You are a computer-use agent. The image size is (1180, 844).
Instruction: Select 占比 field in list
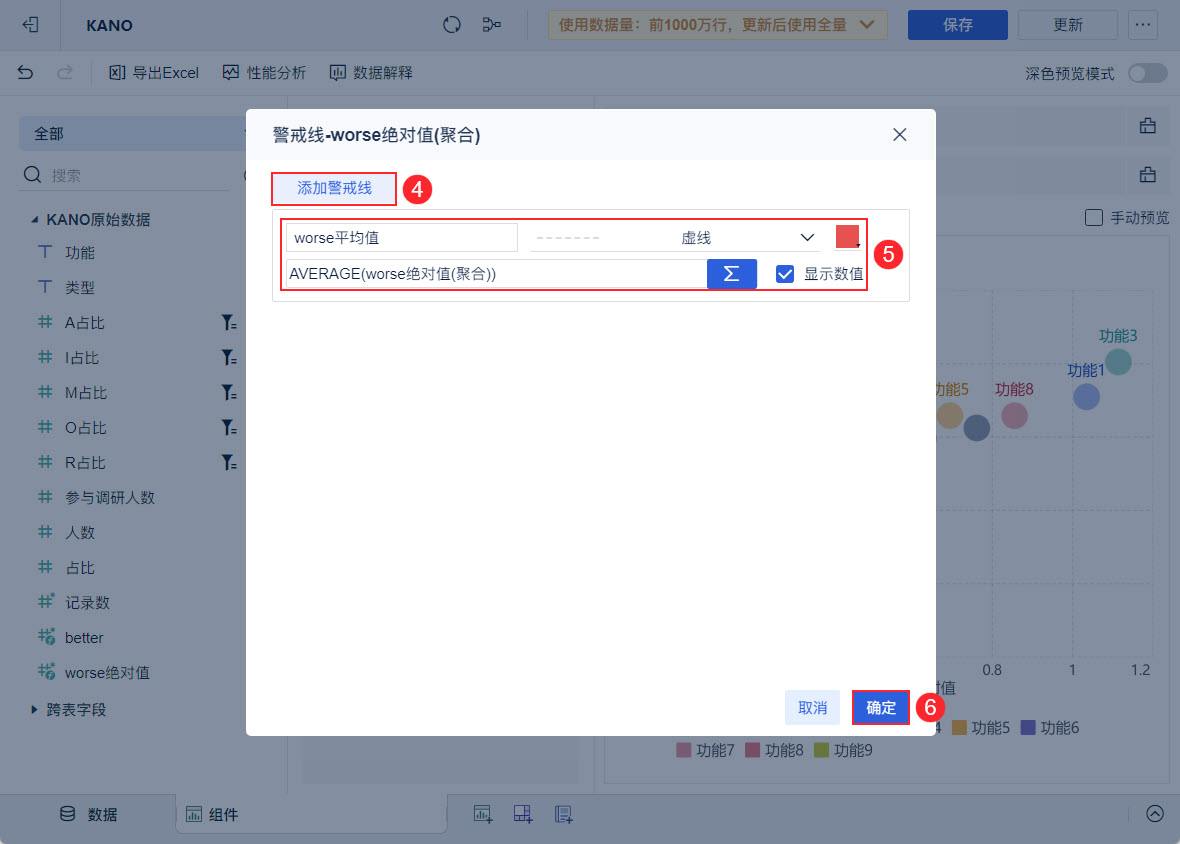pos(80,567)
